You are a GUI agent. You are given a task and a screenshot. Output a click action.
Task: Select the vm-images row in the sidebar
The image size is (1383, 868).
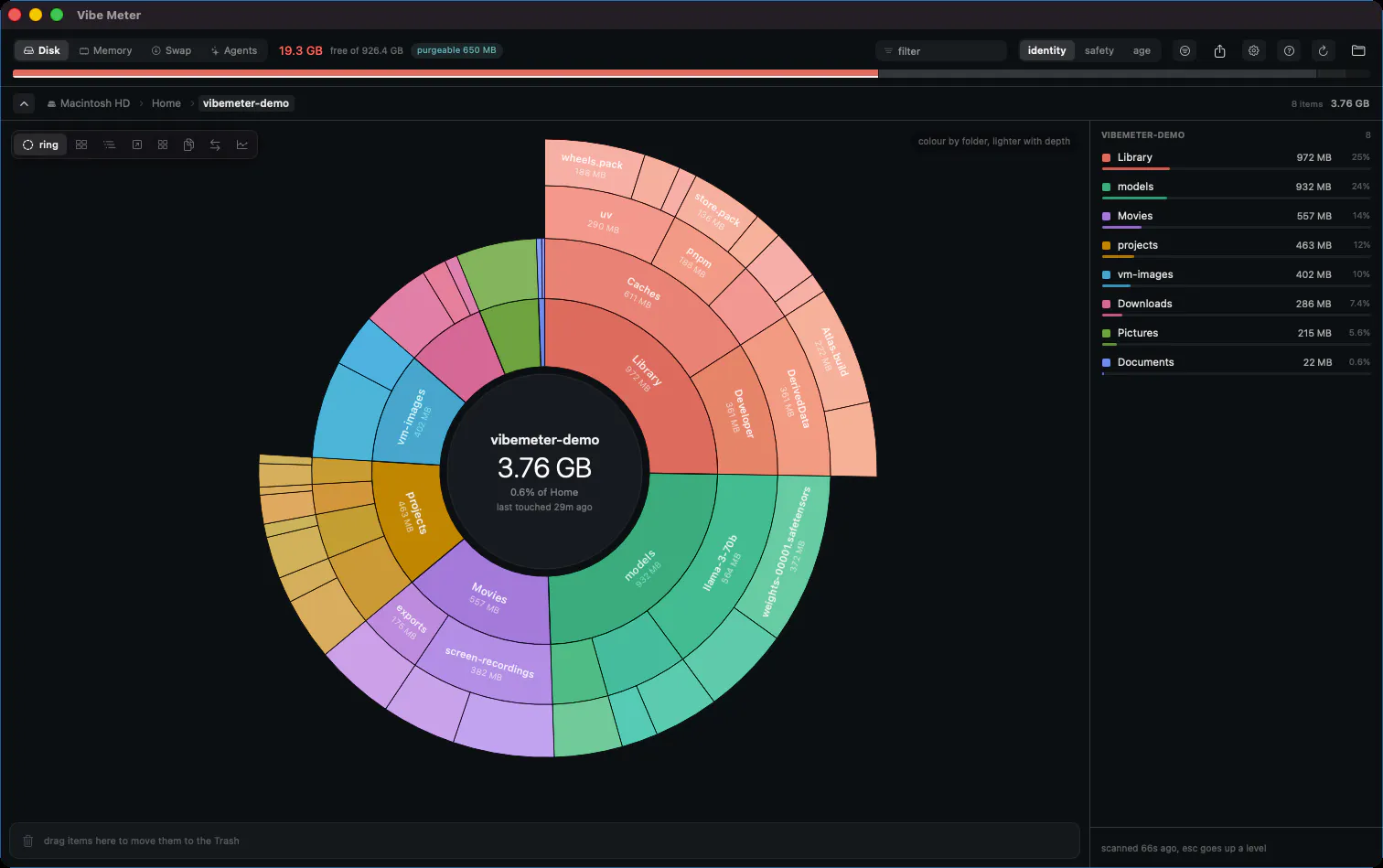click(1236, 274)
